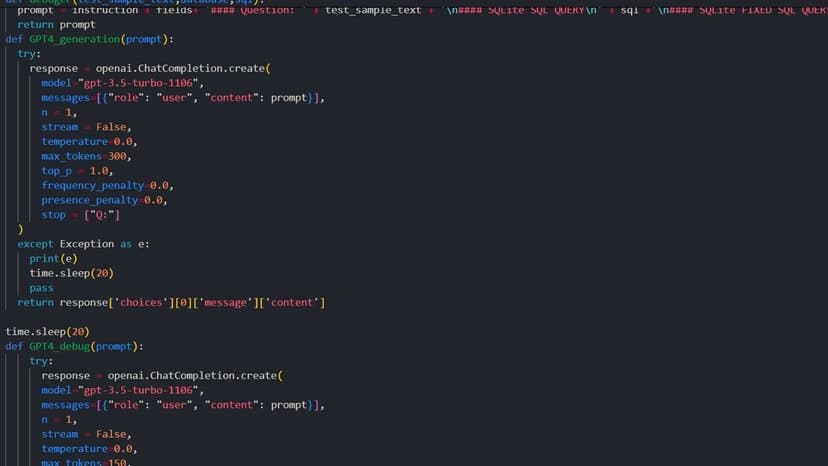
Task: Place cursor on 'try:' inside GPT4_generation
Action: [x=29, y=54]
